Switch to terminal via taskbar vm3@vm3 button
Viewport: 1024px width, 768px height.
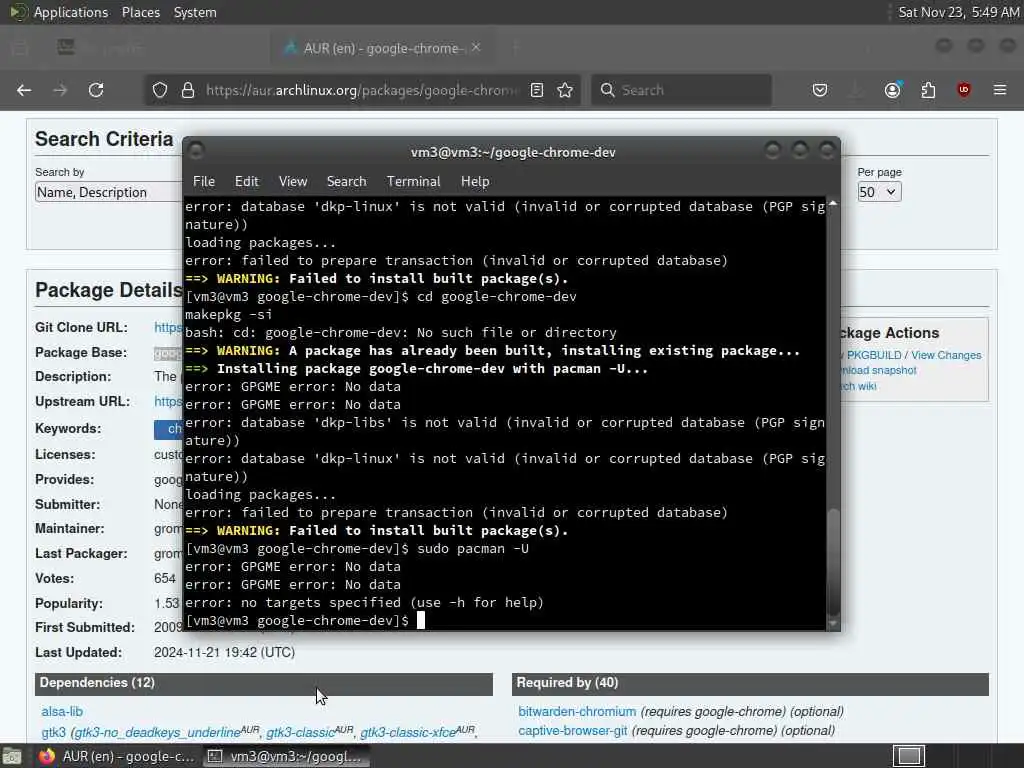click(x=284, y=756)
